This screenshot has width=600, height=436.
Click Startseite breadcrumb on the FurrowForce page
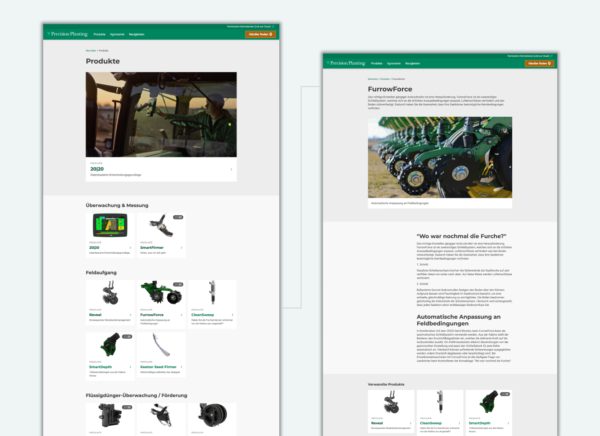[x=373, y=79]
